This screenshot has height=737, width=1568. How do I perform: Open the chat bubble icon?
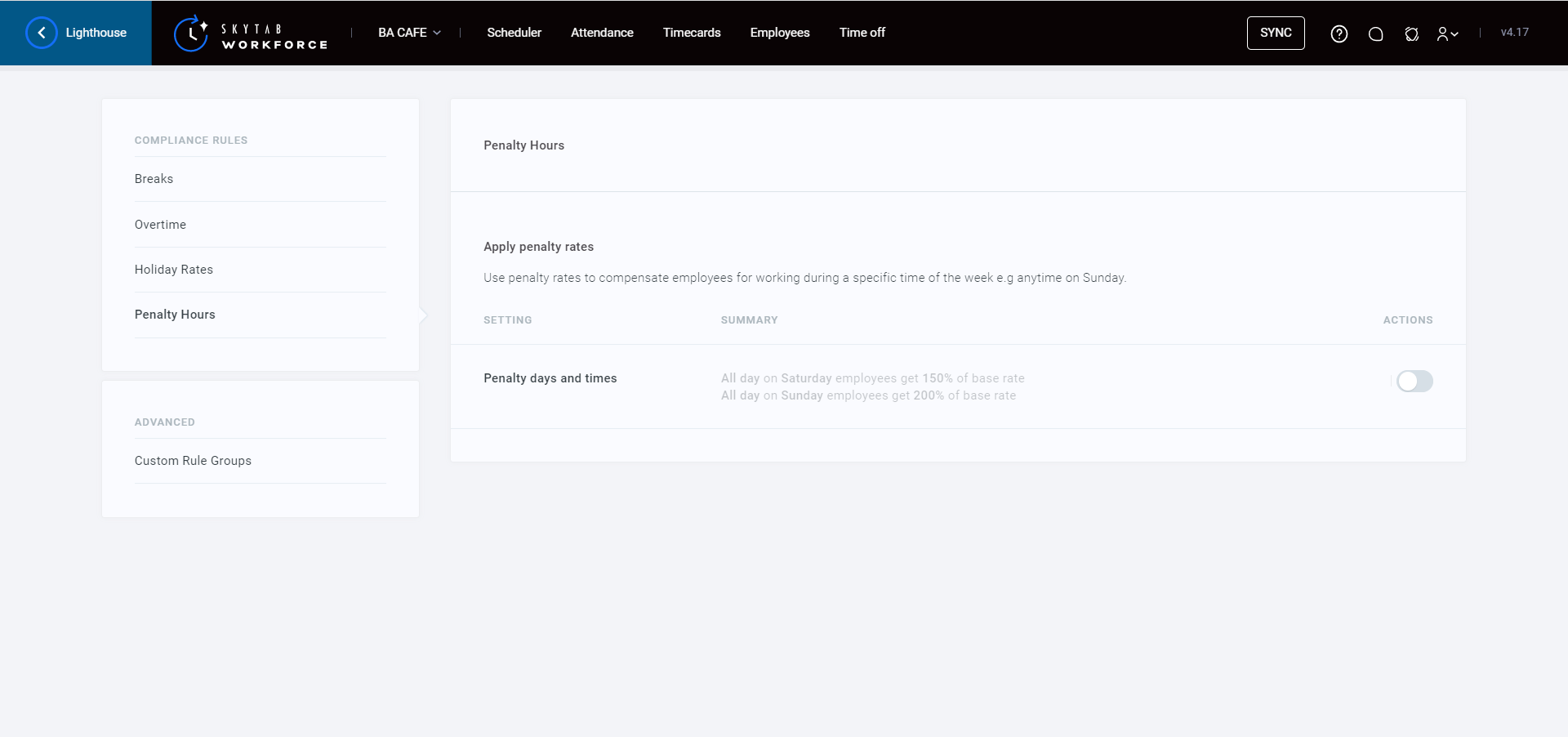point(1376,33)
